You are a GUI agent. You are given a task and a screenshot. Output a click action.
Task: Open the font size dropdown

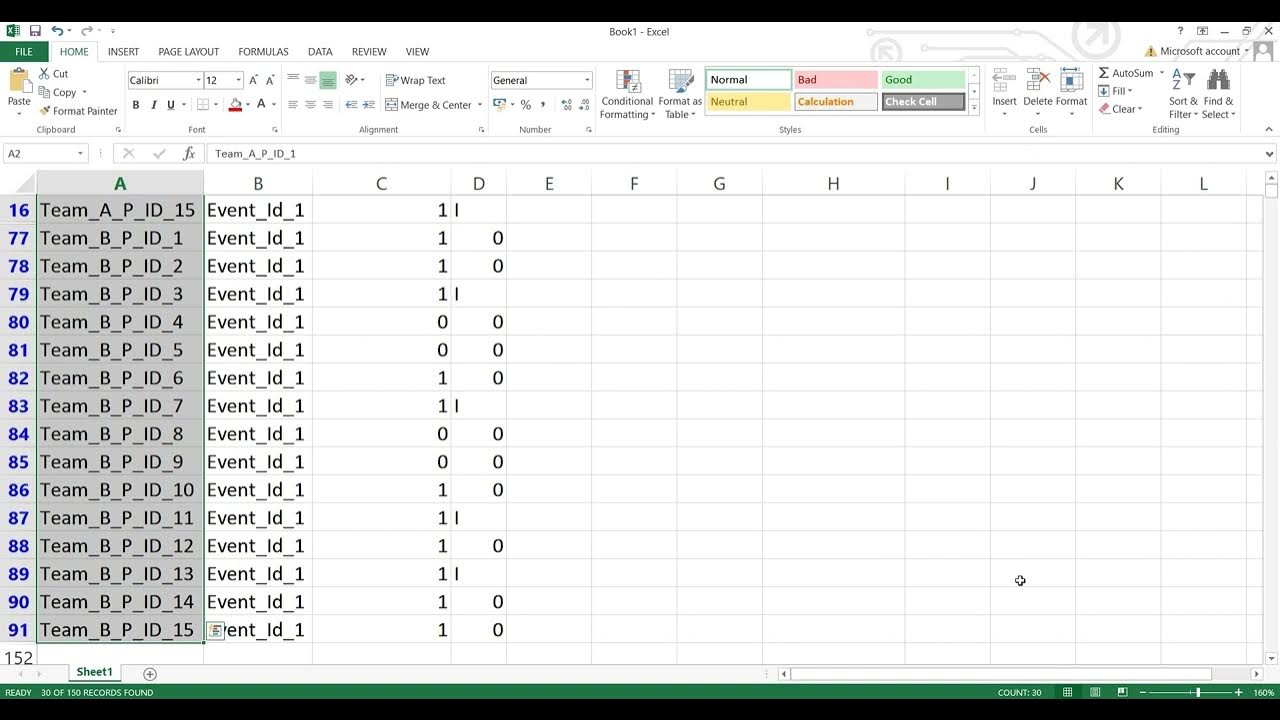click(x=236, y=80)
